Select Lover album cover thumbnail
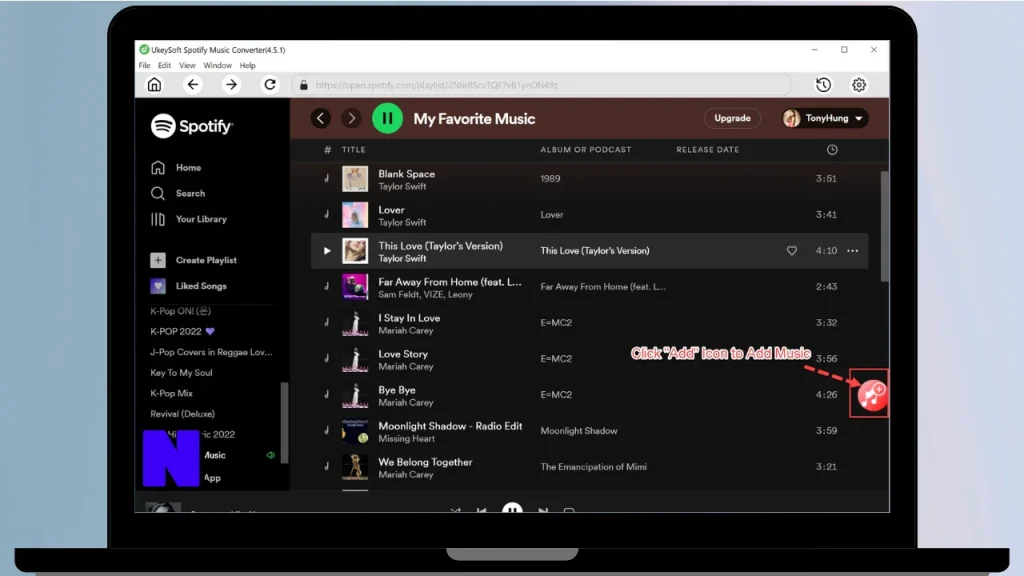This screenshot has height=576, width=1024. 355,215
